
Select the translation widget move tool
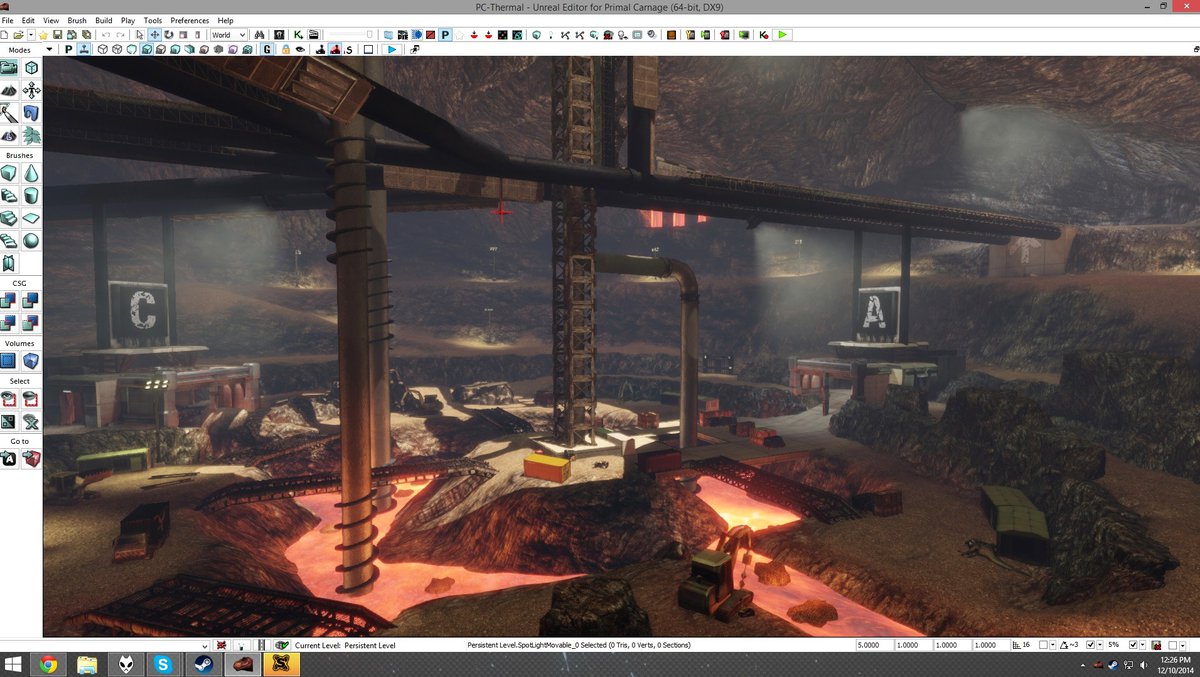pyautogui.click(x=155, y=35)
